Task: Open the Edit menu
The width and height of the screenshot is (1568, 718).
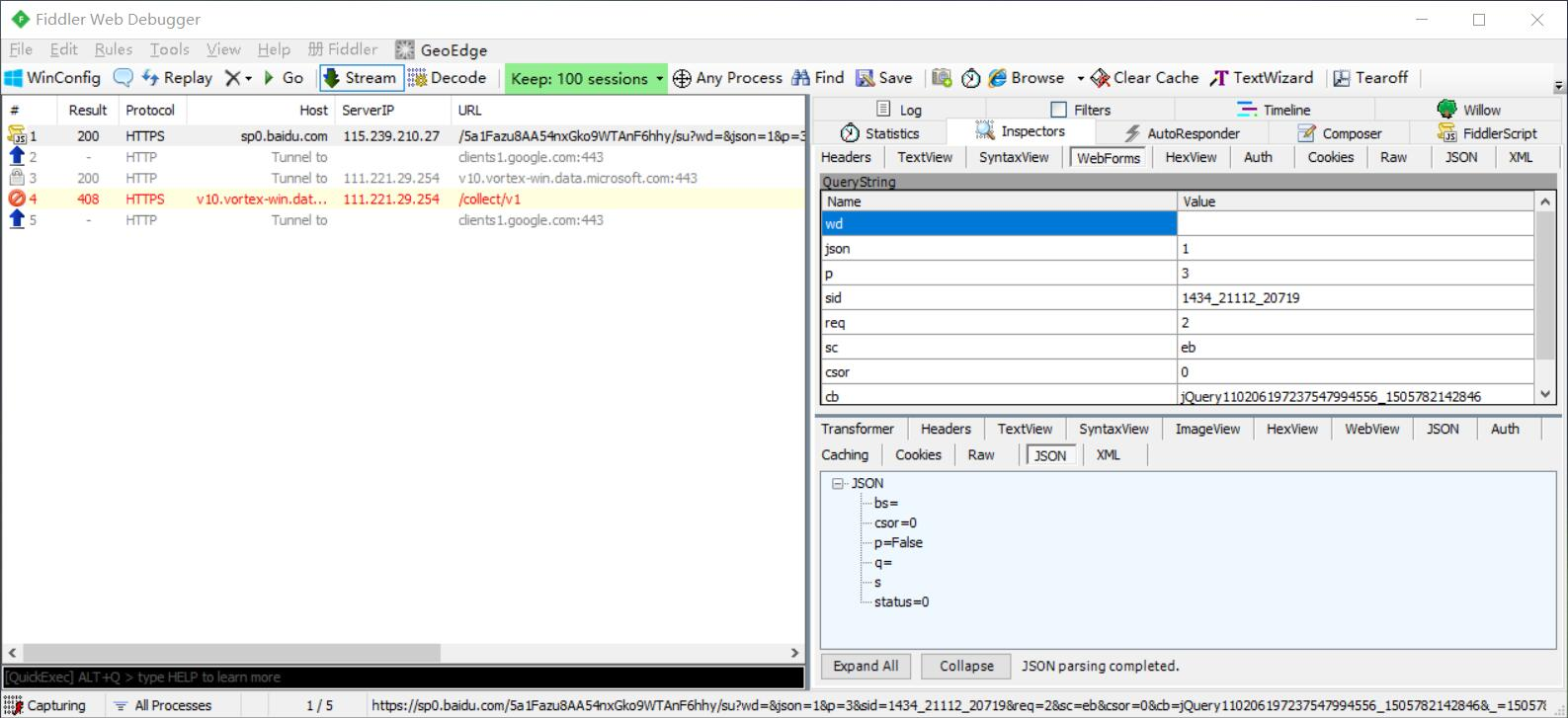Action: coord(63,49)
